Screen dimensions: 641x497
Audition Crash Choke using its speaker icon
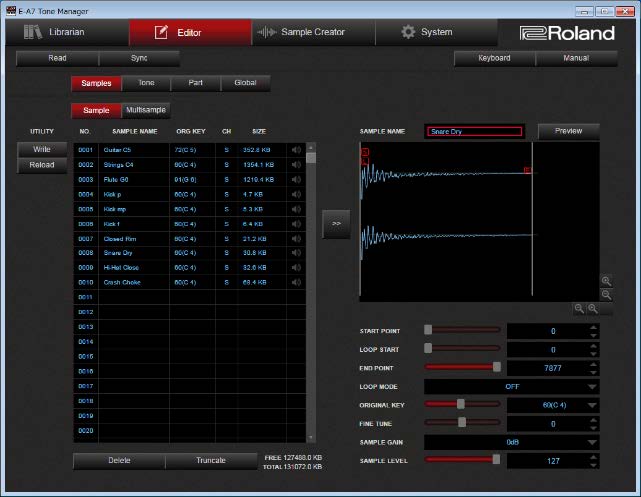tap(295, 283)
